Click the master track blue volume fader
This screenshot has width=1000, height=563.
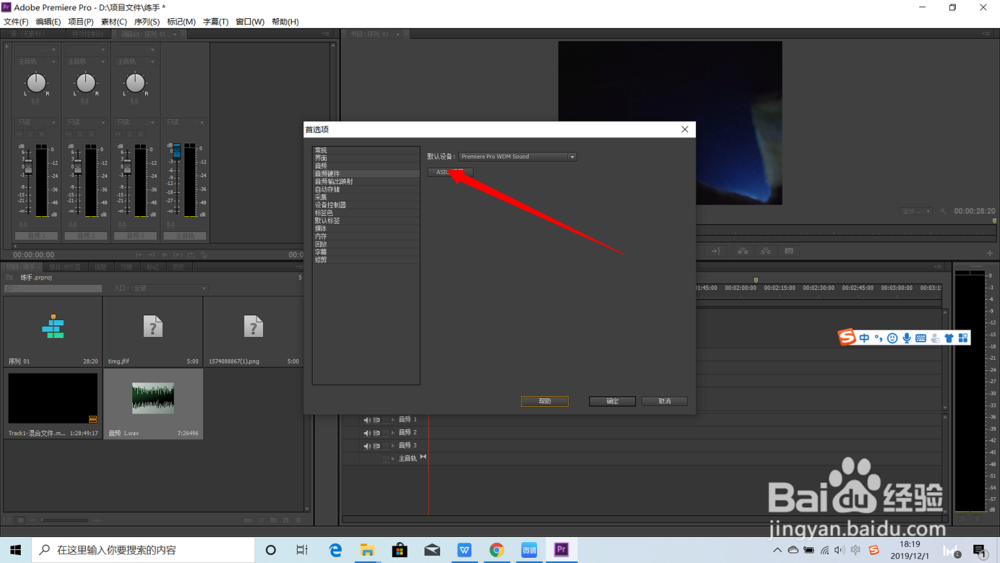coord(177,152)
